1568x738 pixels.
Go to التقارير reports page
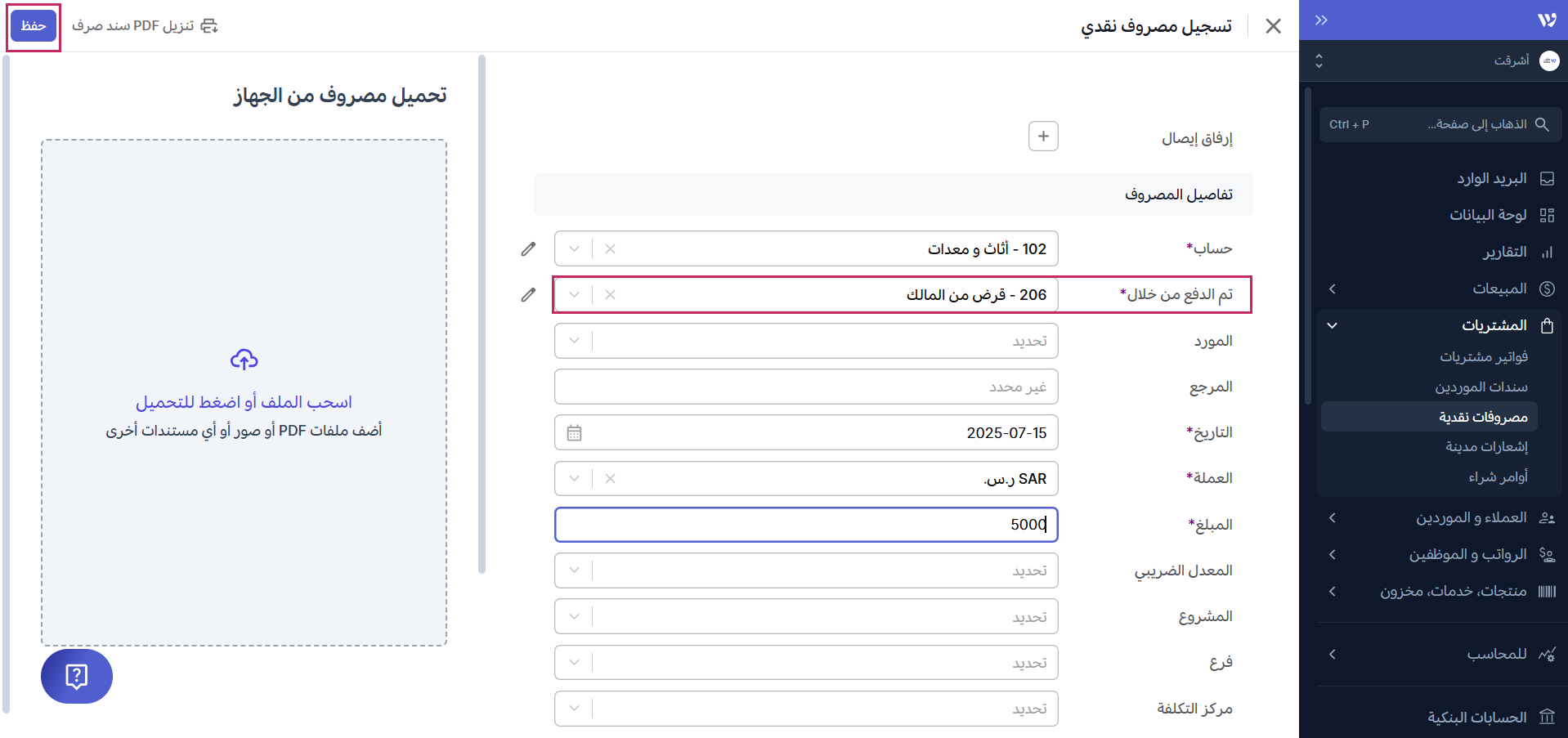(1504, 252)
